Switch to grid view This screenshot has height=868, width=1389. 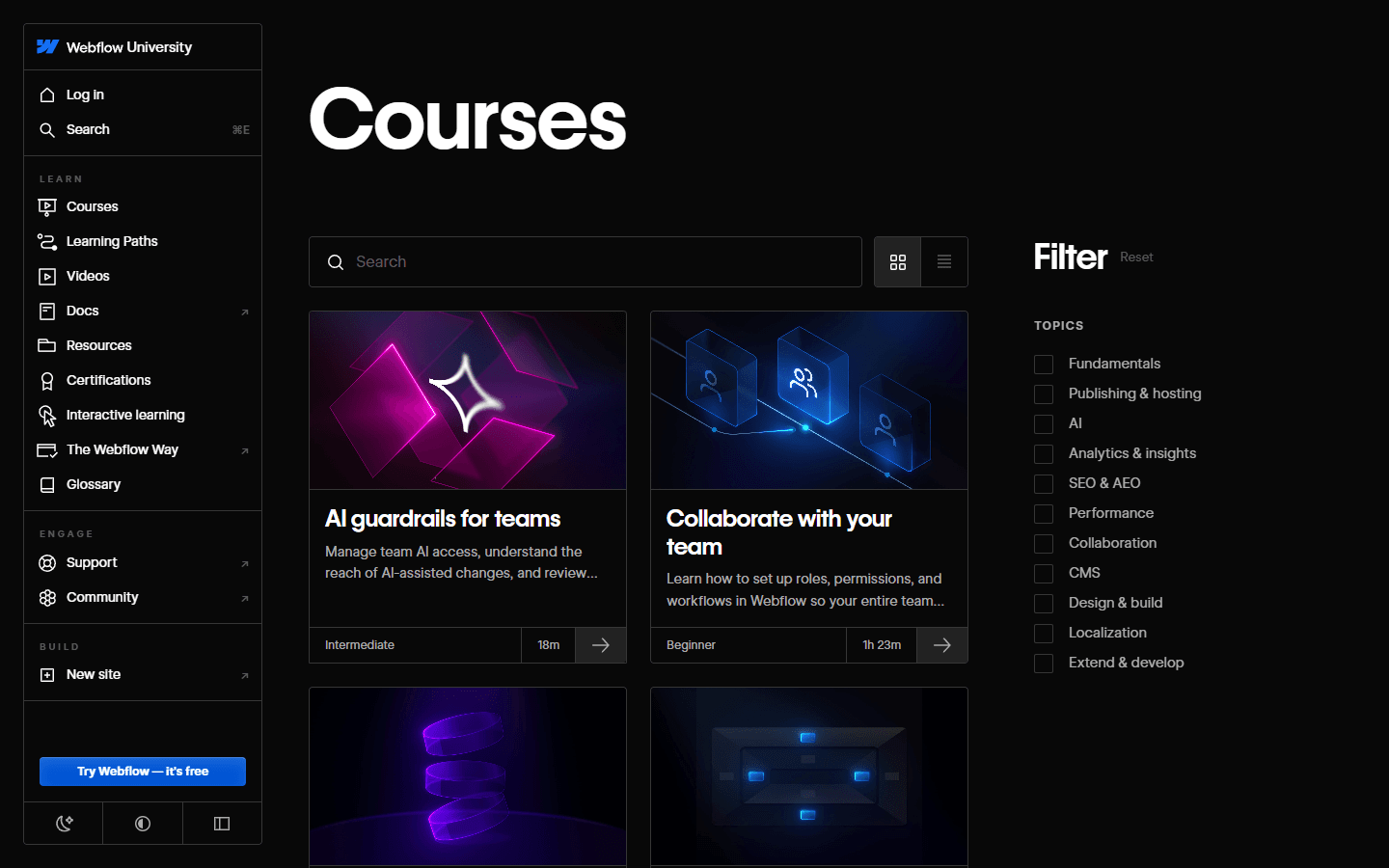pos(898,262)
